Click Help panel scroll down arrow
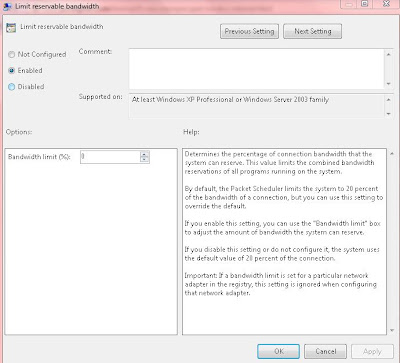This screenshot has height=363, width=400. 392,330
